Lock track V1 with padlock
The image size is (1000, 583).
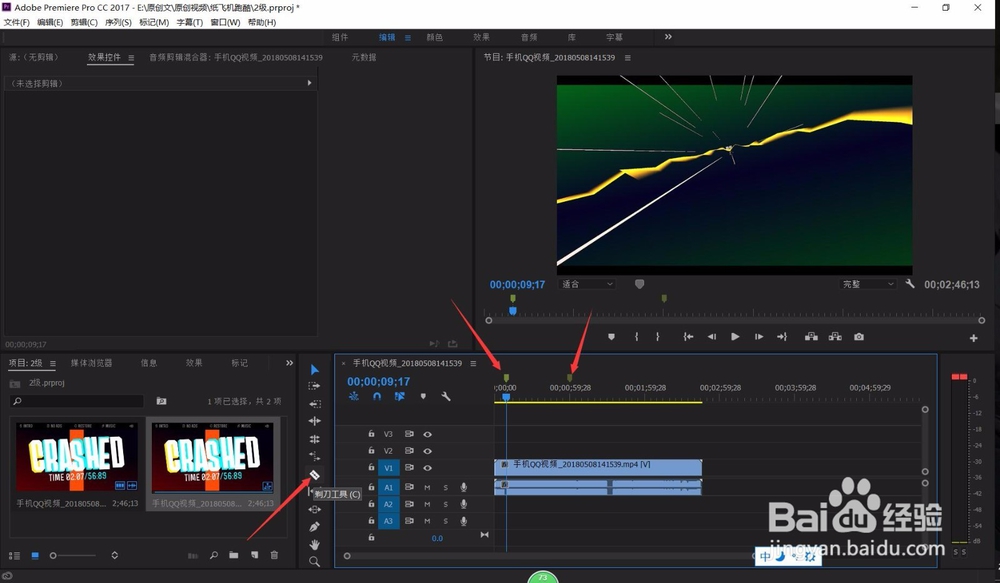[x=371, y=468]
